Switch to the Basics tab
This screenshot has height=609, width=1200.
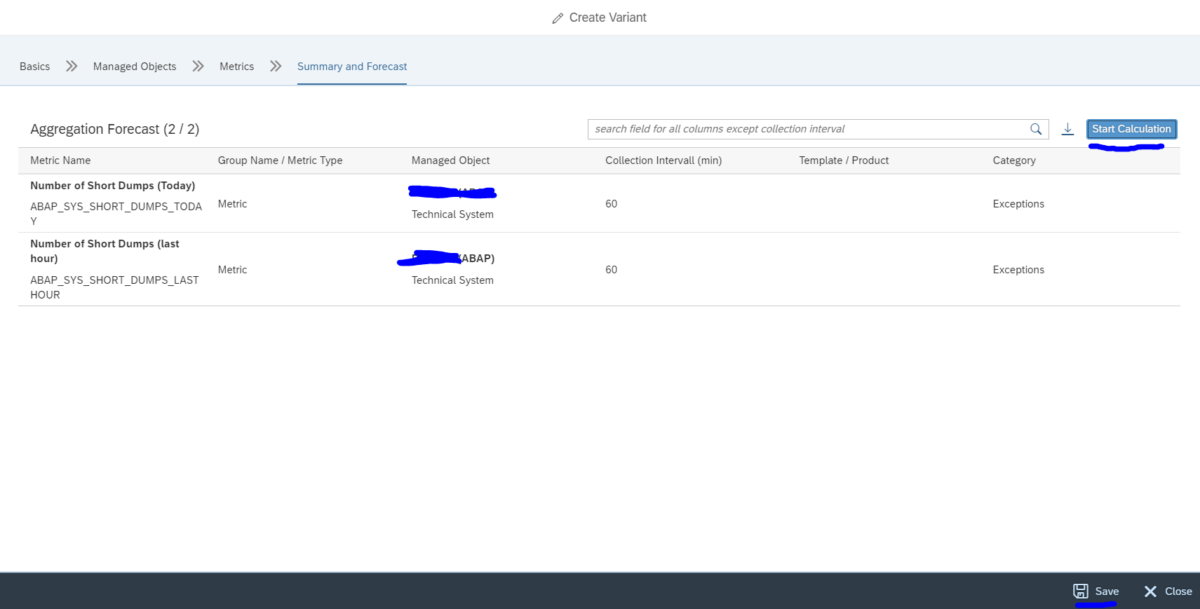click(x=33, y=65)
